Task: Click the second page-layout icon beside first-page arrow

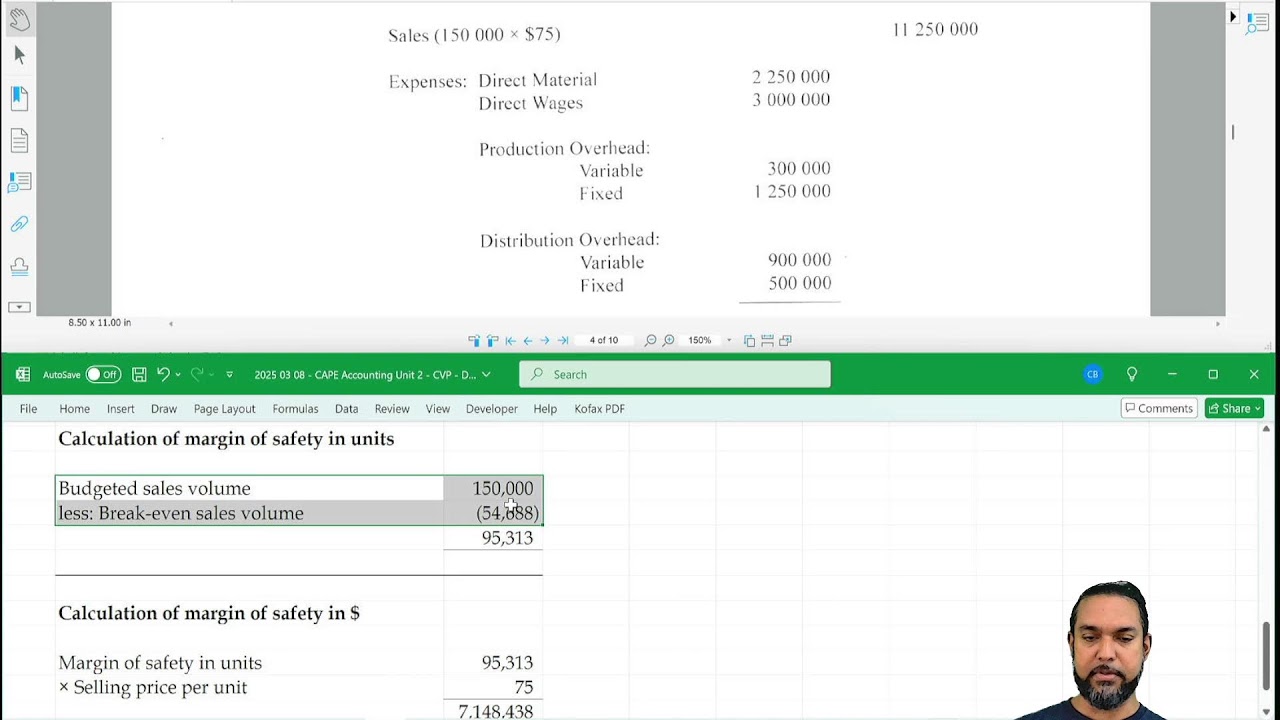Action: (492, 341)
